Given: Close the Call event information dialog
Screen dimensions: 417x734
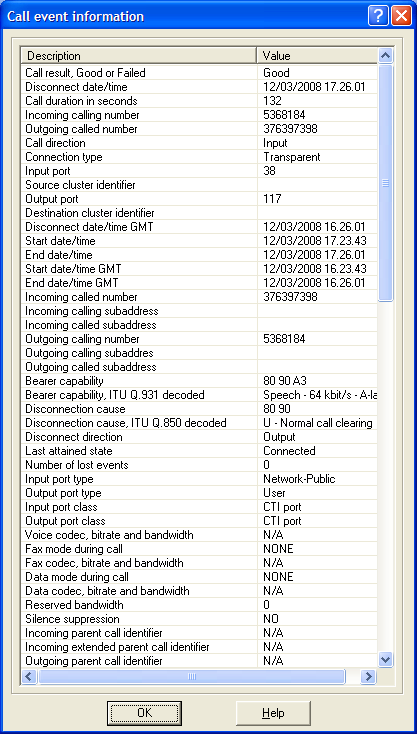Looking at the screenshot, I should pyautogui.click(x=401, y=16).
